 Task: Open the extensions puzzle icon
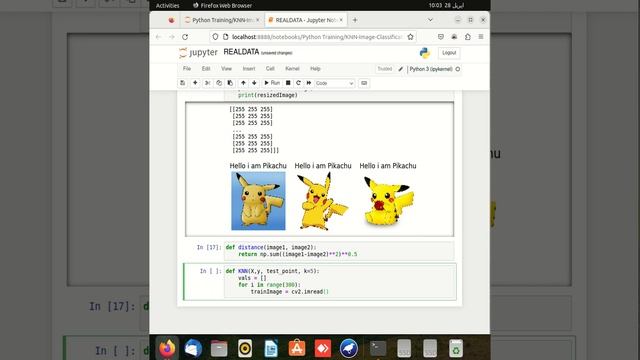[468, 37]
